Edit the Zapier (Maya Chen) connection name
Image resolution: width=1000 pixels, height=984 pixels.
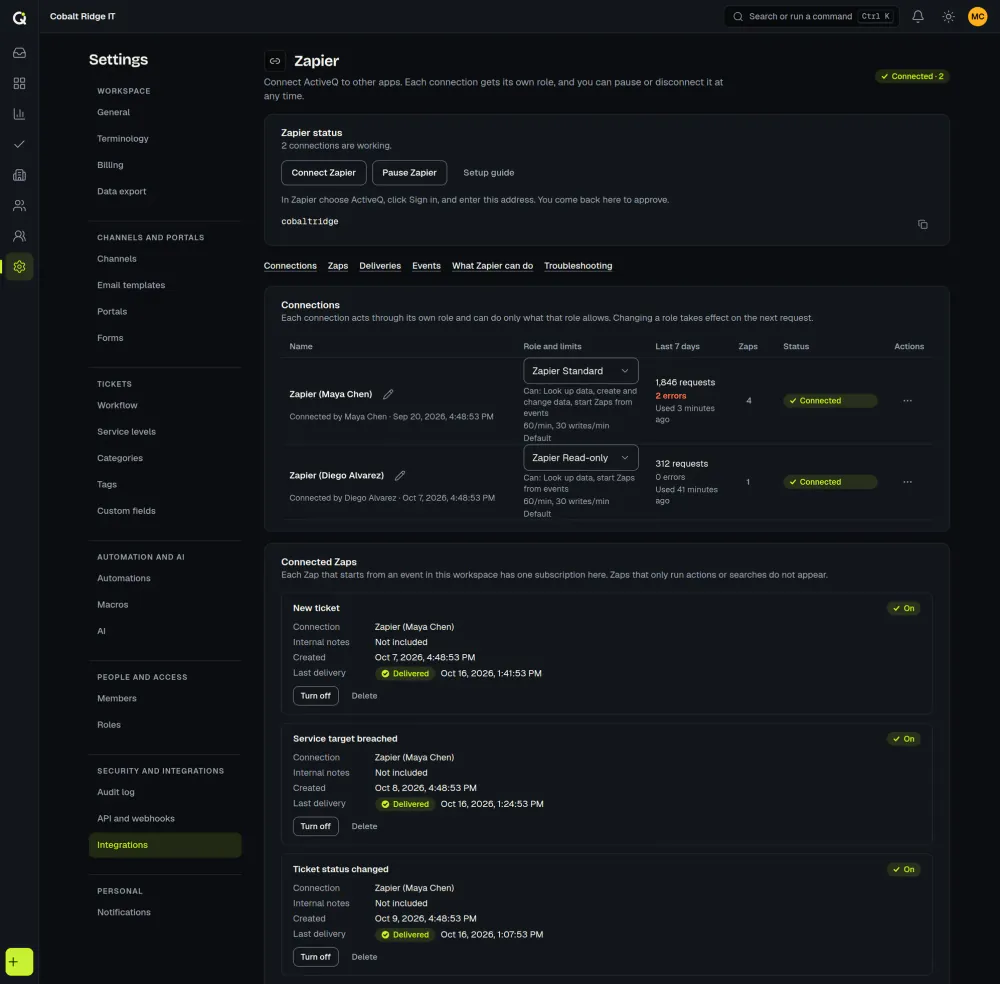point(388,394)
